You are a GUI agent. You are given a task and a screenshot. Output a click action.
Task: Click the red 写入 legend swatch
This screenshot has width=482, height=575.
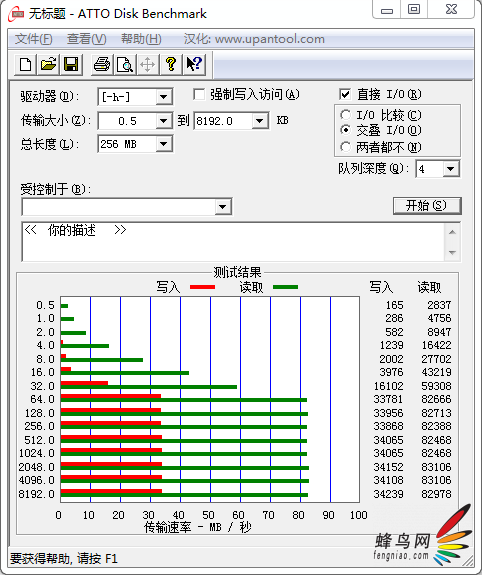[x=202, y=287]
